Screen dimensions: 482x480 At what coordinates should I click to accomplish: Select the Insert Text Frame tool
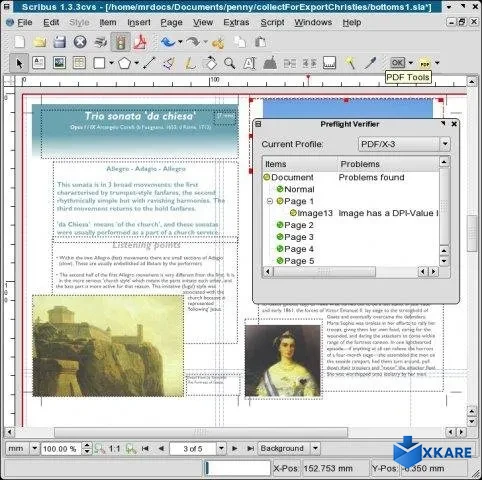(39, 63)
